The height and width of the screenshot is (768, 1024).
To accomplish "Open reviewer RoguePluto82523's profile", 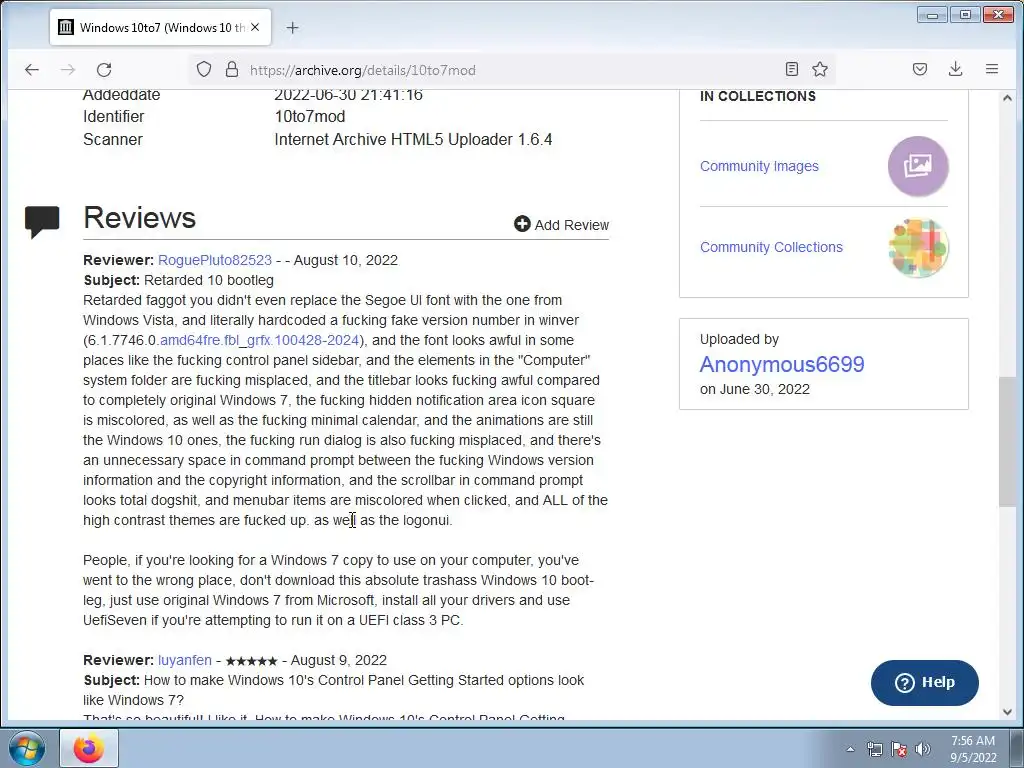I will (215, 260).
